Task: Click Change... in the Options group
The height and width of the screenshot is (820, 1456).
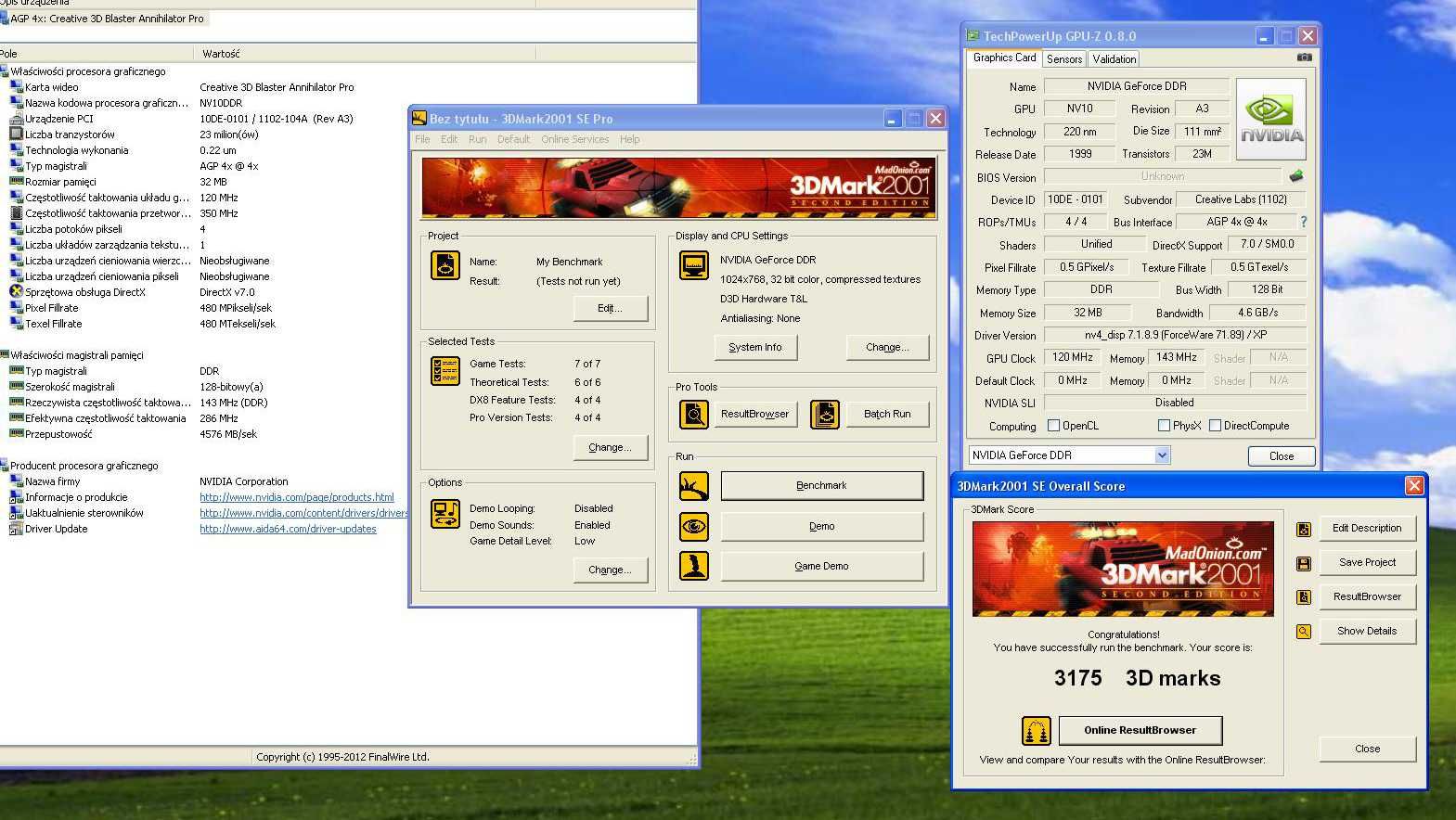Action: (610, 570)
